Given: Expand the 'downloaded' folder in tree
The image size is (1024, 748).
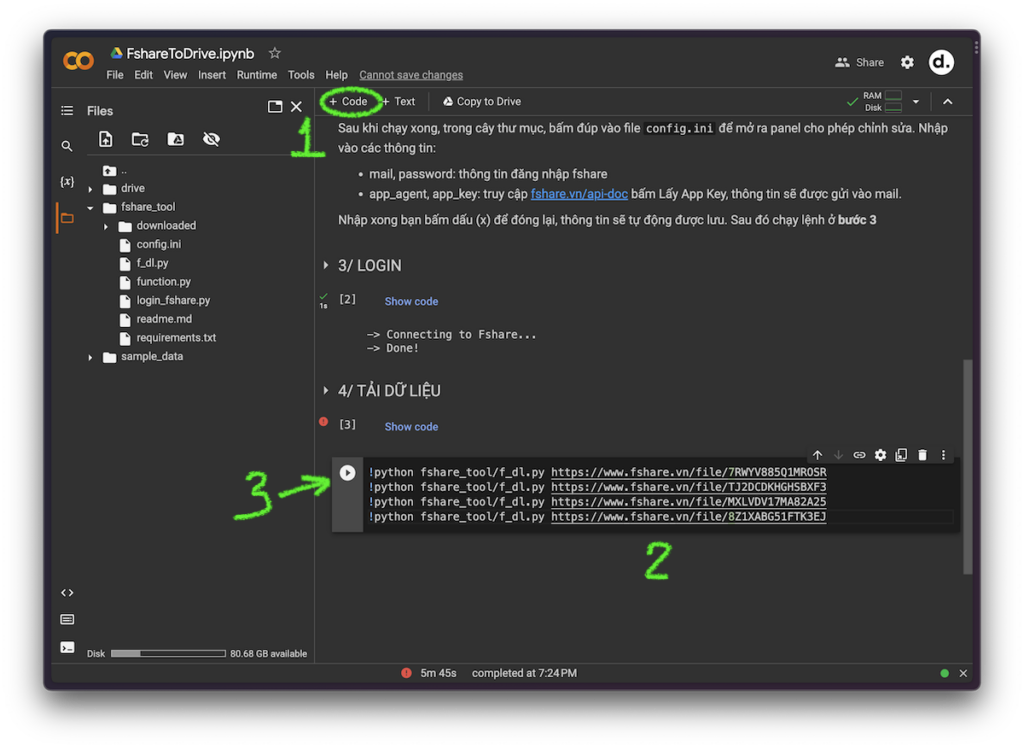Looking at the screenshot, I should pos(106,226).
